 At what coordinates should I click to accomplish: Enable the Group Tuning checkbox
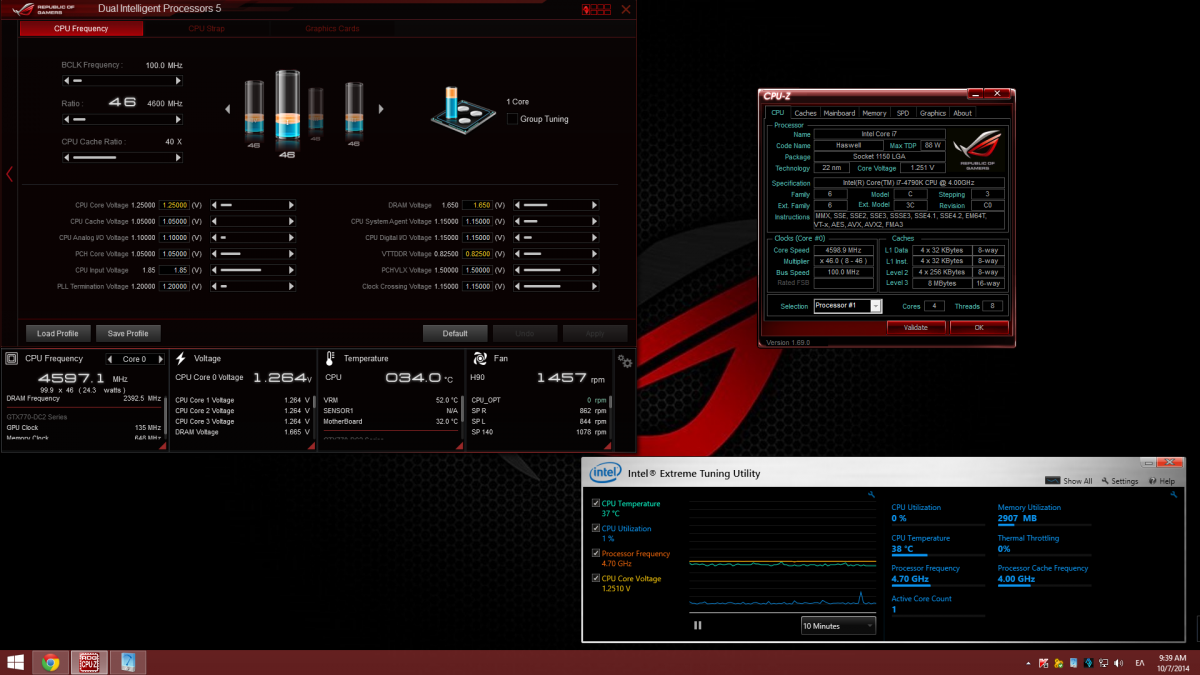tap(512, 119)
